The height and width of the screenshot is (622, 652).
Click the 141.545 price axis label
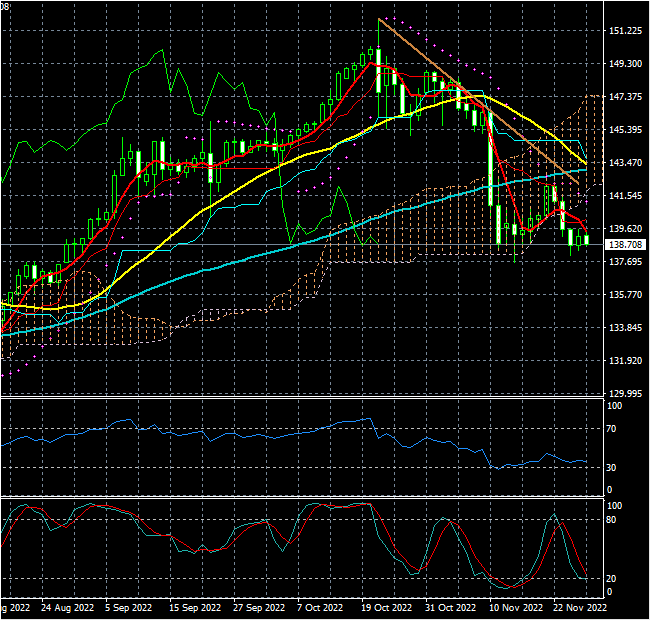[x=626, y=195]
